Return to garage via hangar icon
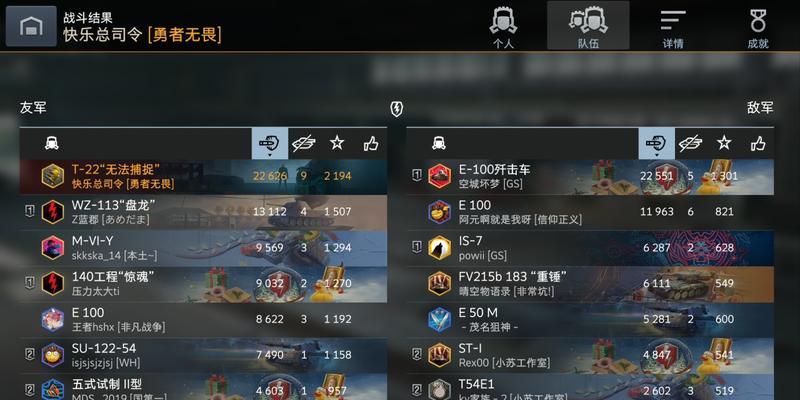This screenshot has width=800, height=400. coord(31,26)
